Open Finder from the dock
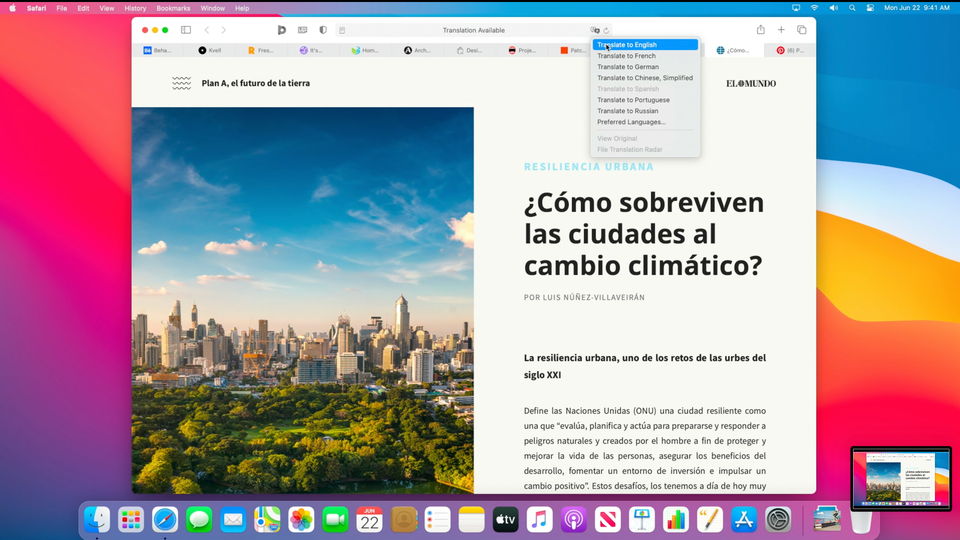960x540 pixels. (x=97, y=520)
